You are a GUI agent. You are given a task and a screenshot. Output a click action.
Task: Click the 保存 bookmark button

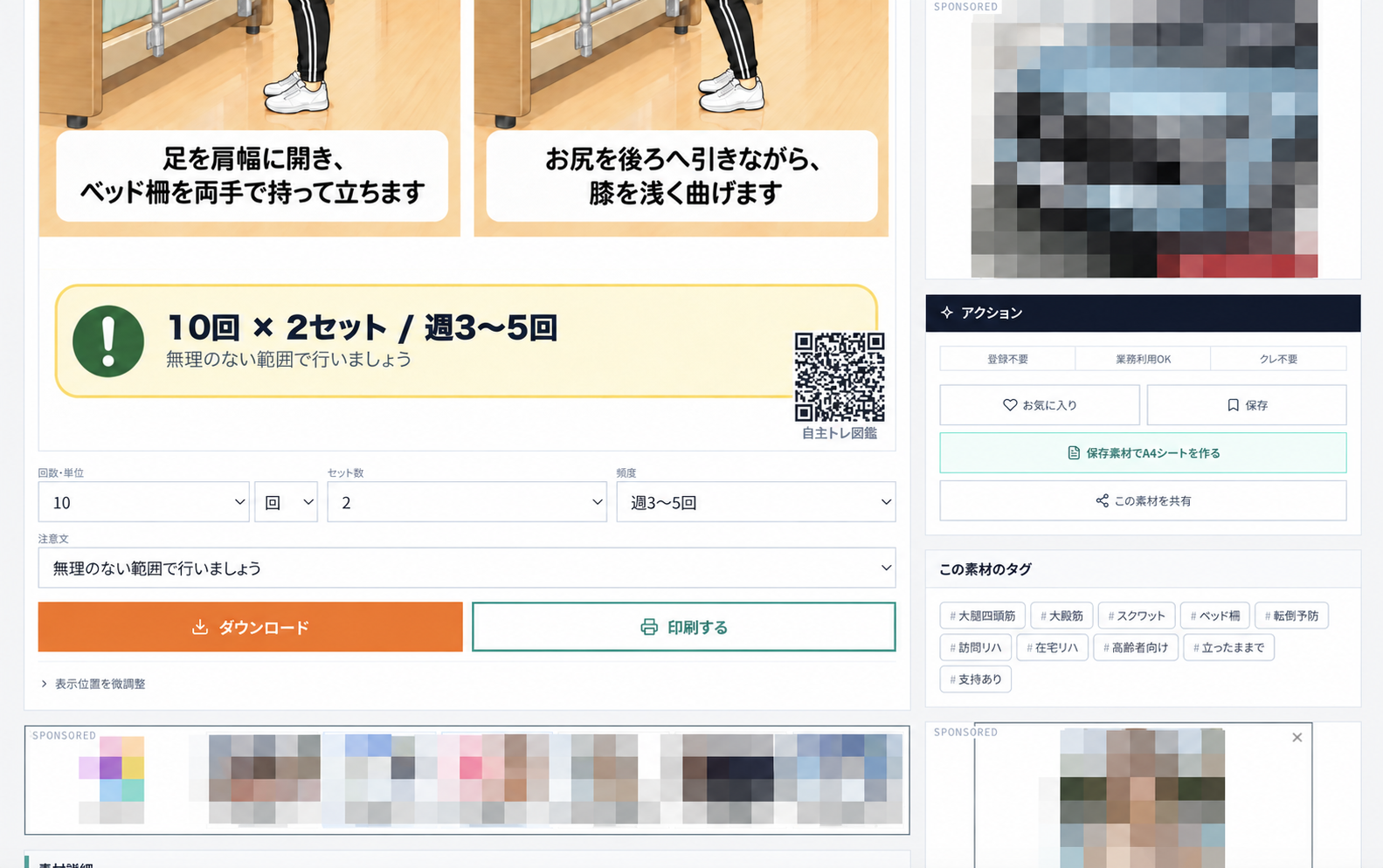pyautogui.click(x=1247, y=405)
